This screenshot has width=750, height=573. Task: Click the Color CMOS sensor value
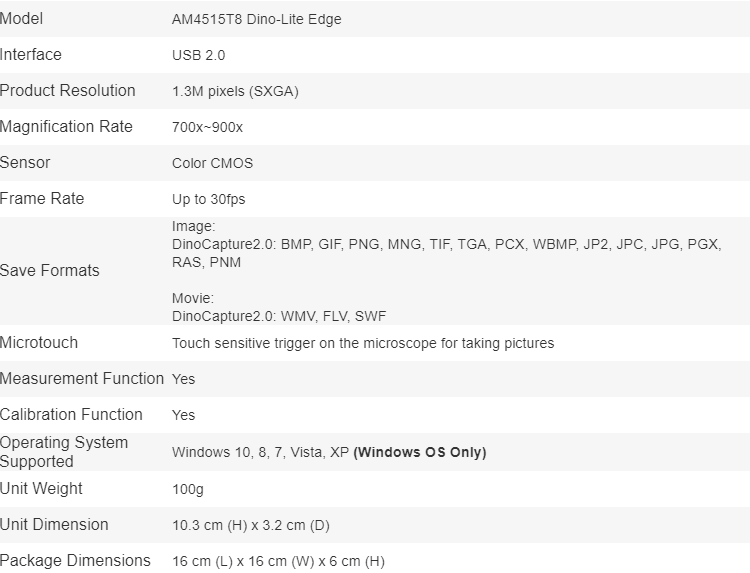[x=212, y=164]
